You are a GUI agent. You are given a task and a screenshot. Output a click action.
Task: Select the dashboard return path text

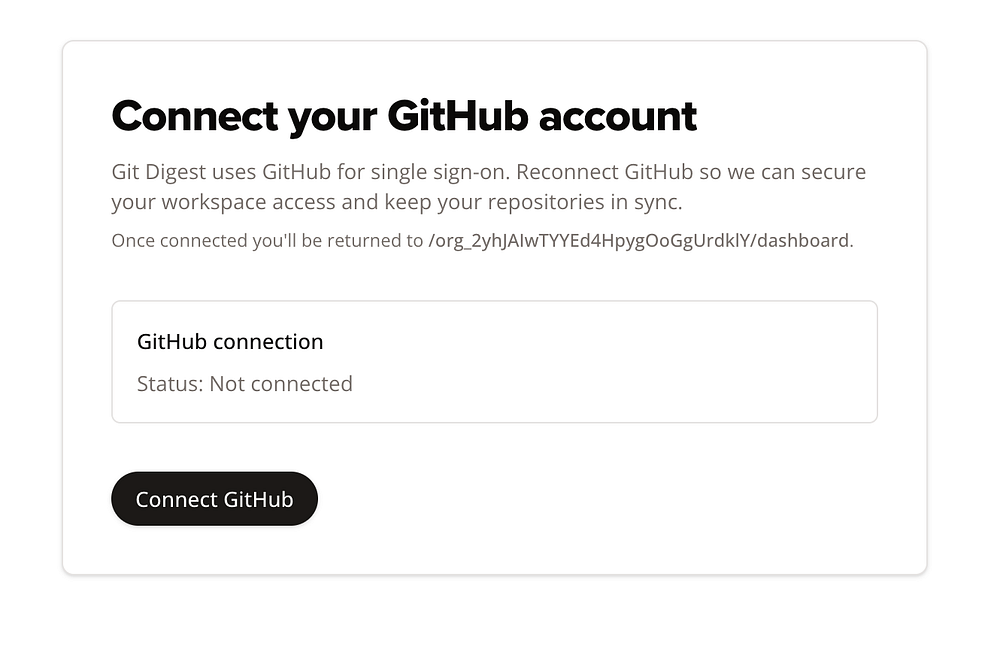click(639, 241)
